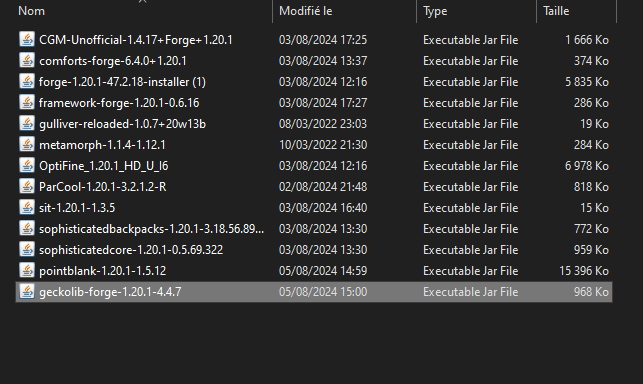Viewport: 643px width, 384px height.
Task: Select the Jar icon of forge-1.20.1-47.2.18-installer (1)
Action: (x=27, y=81)
